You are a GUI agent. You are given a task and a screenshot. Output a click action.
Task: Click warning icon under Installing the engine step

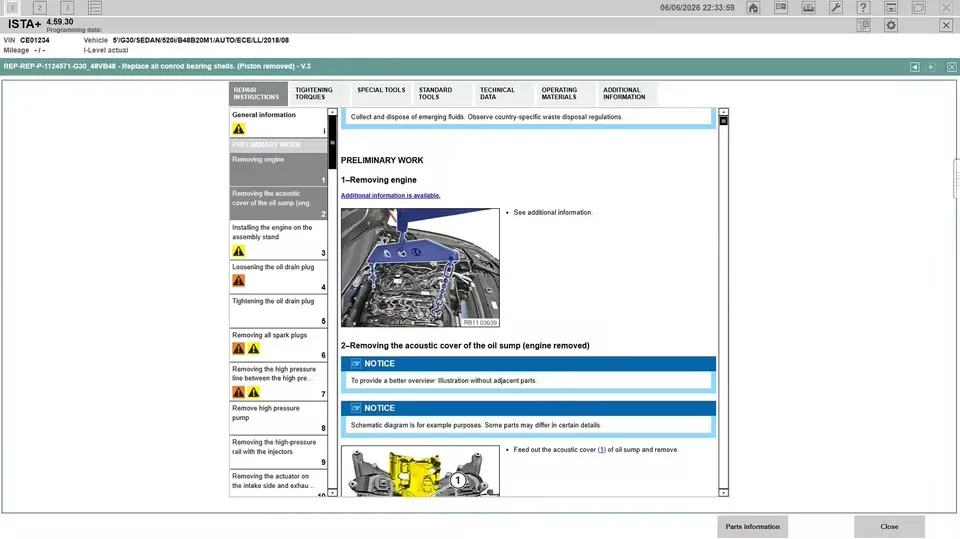[x=239, y=251]
